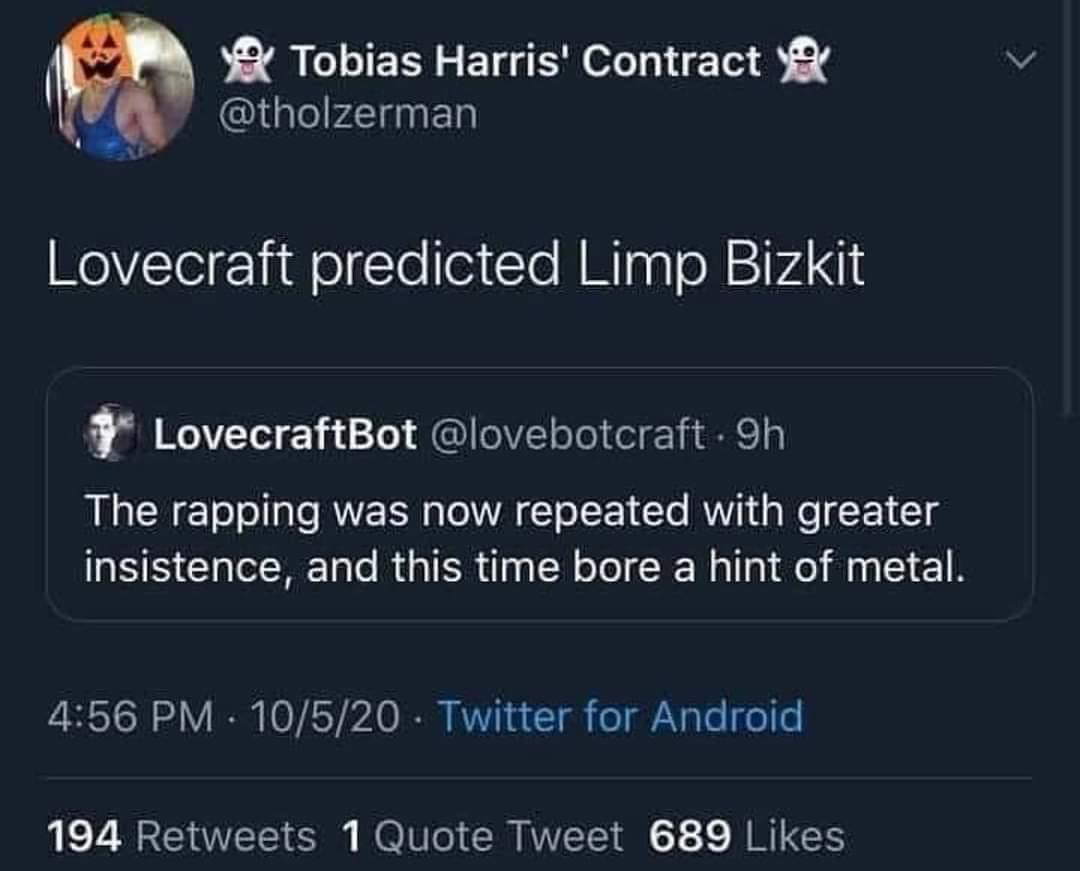Image resolution: width=1080 pixels, height=871 pixels.
Task: Select the text Lovecraft predicted Limp Bizkit
Action: point(455,265)
